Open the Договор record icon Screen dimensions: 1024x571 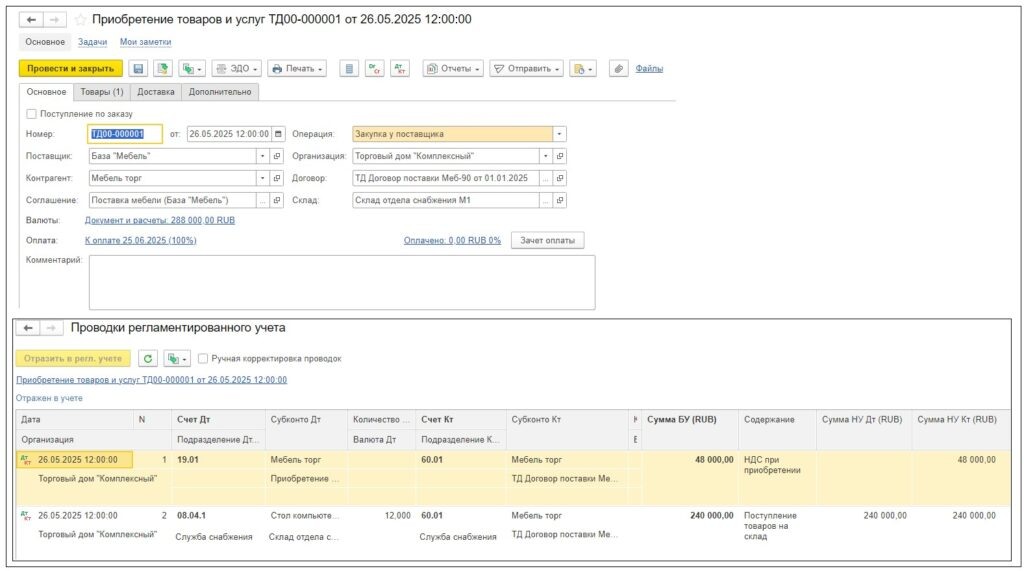pos(560,178)
